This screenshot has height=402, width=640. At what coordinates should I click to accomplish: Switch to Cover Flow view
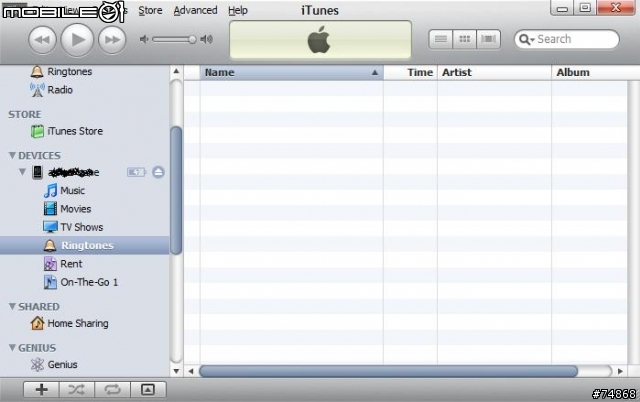tap(489, 39)
